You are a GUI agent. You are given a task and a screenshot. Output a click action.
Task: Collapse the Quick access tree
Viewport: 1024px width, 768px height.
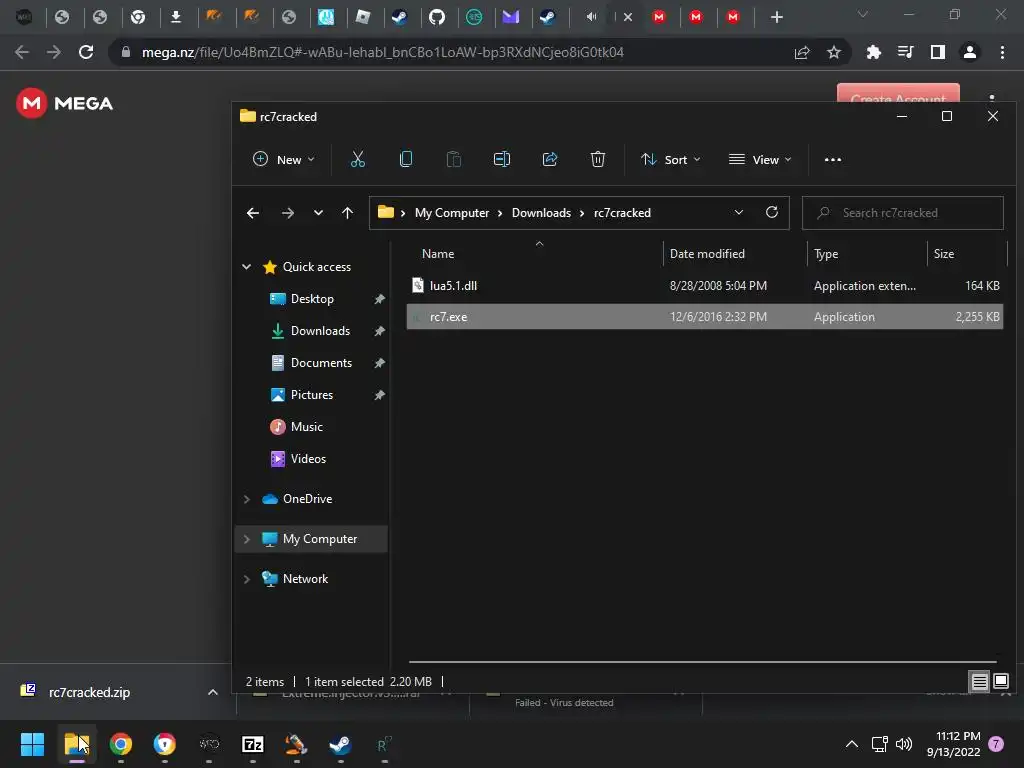click(x=246, y=266)
